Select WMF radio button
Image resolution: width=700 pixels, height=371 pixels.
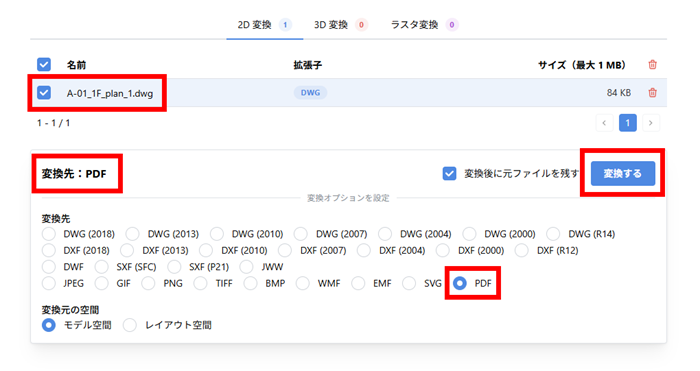(303, 283)
